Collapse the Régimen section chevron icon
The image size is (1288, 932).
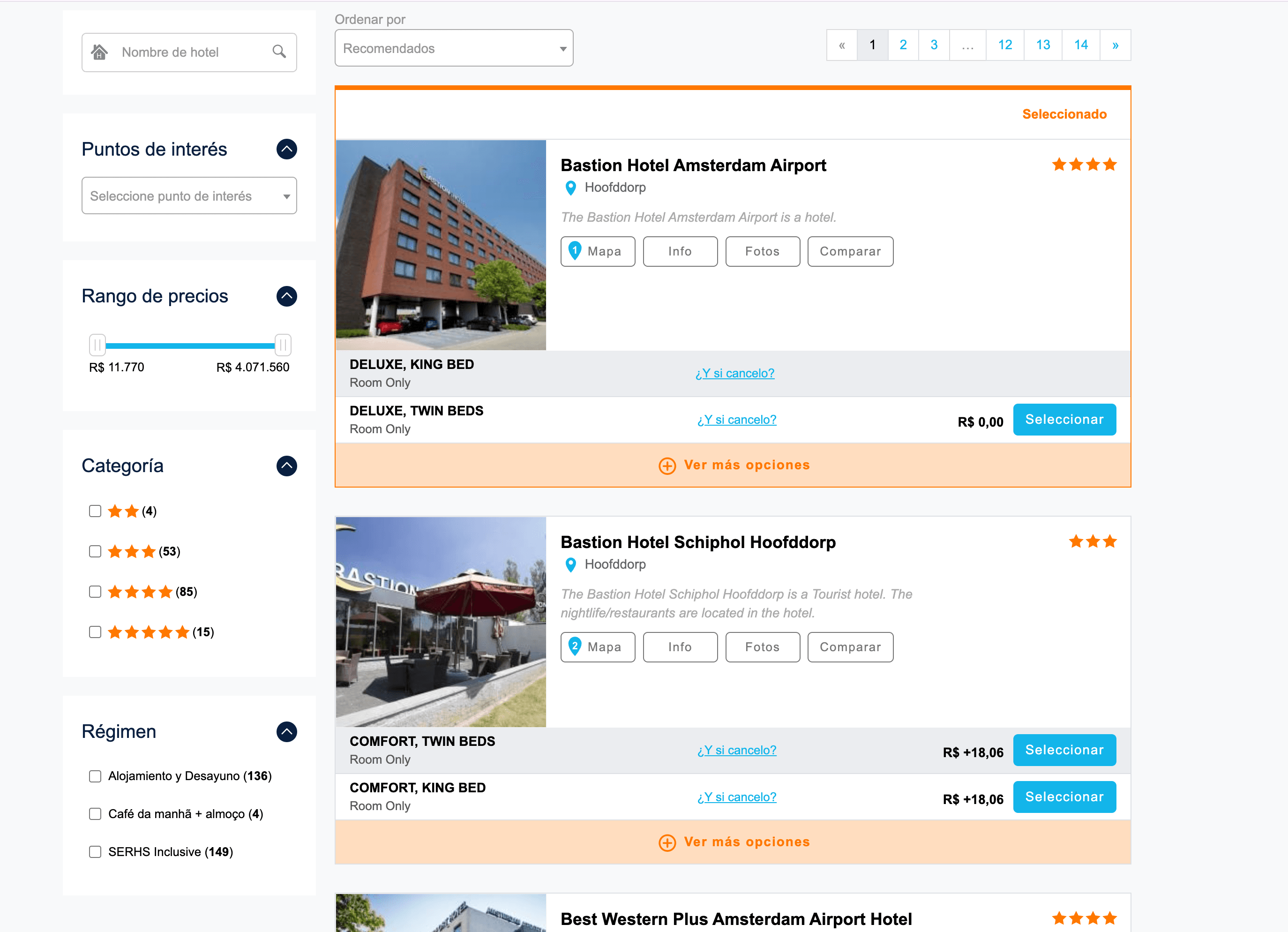tap(286, 731)
